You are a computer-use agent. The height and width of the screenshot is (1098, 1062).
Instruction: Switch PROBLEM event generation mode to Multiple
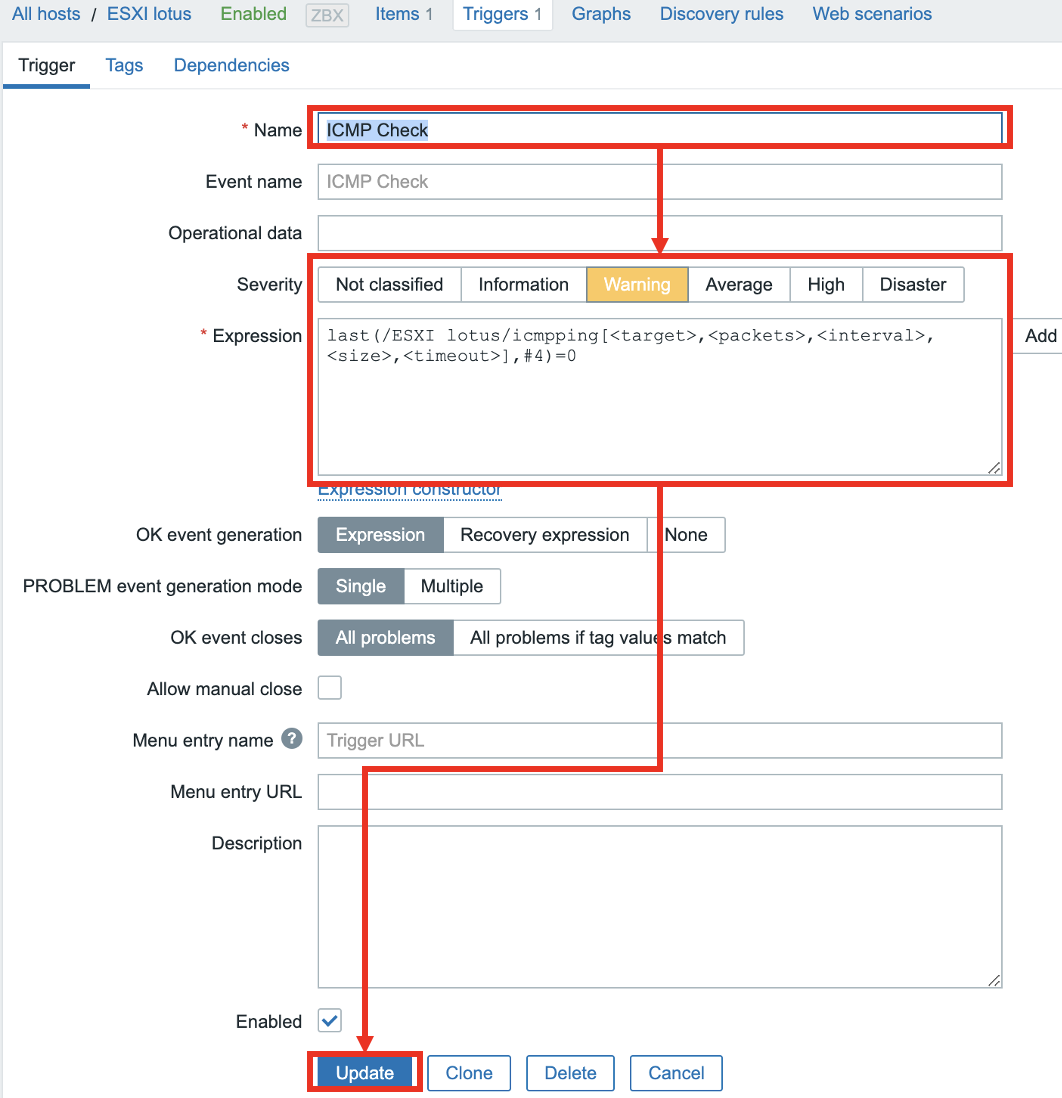click(451, 586)
